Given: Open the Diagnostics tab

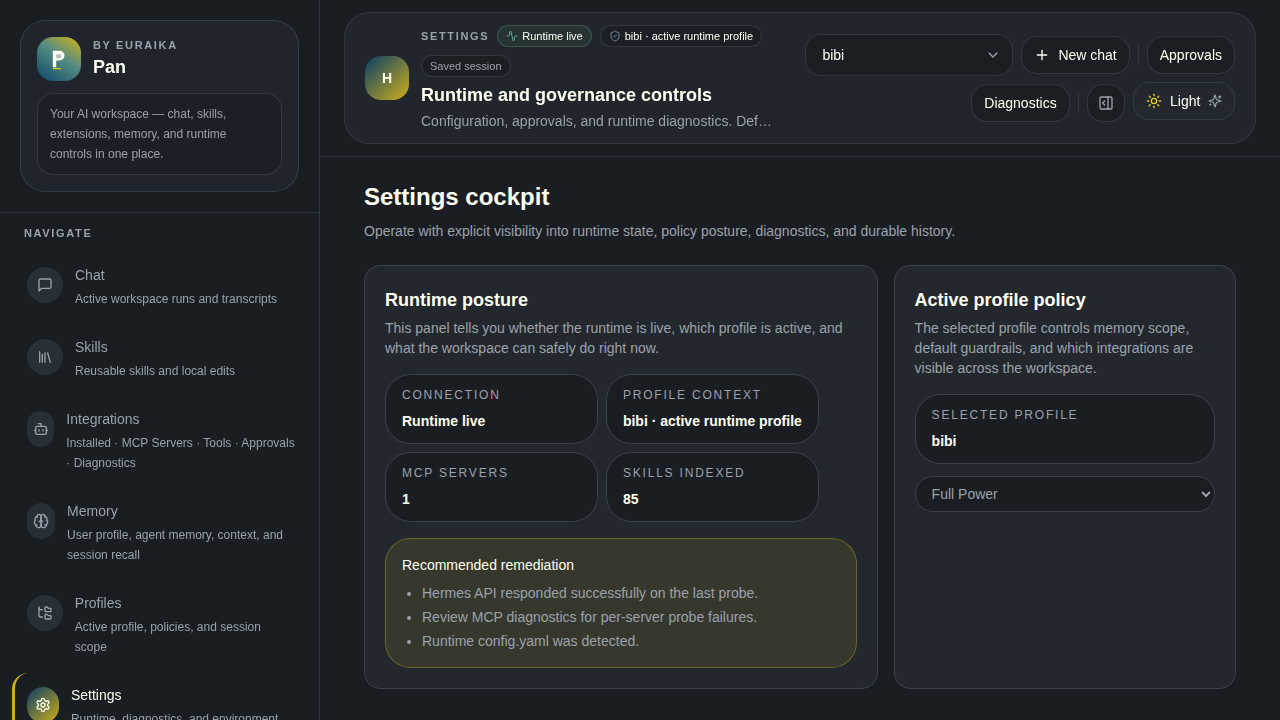Looking at the screenshot, I should click(1020, 103).
